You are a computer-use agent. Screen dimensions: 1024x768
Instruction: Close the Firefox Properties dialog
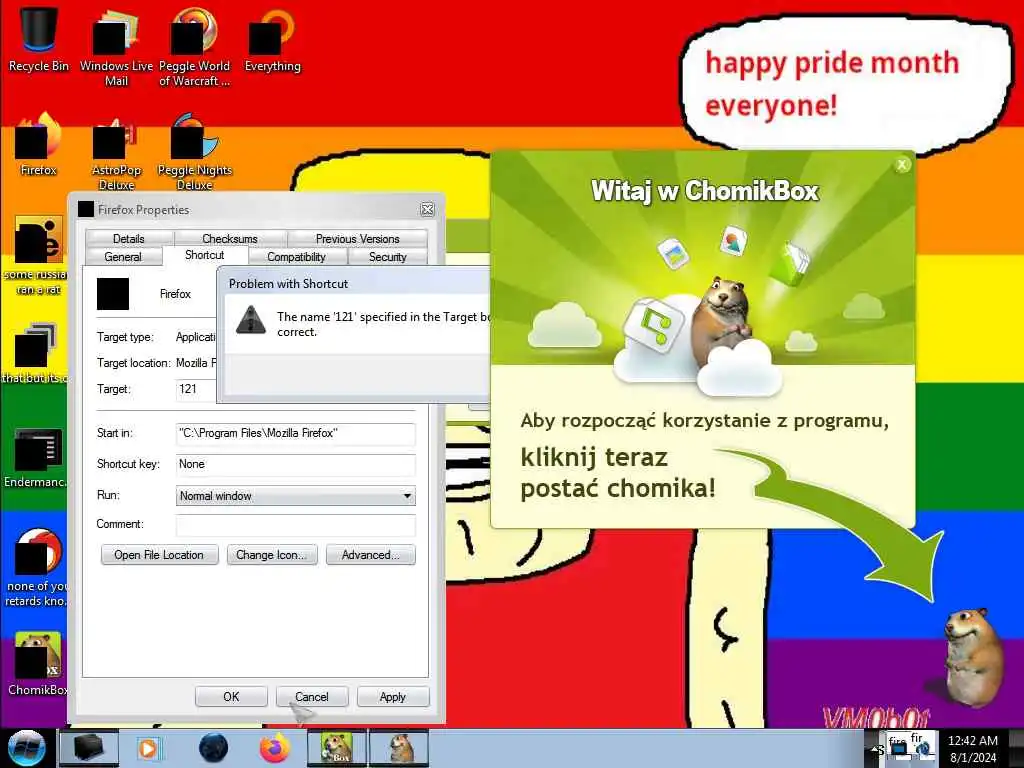tap(427, 209)
